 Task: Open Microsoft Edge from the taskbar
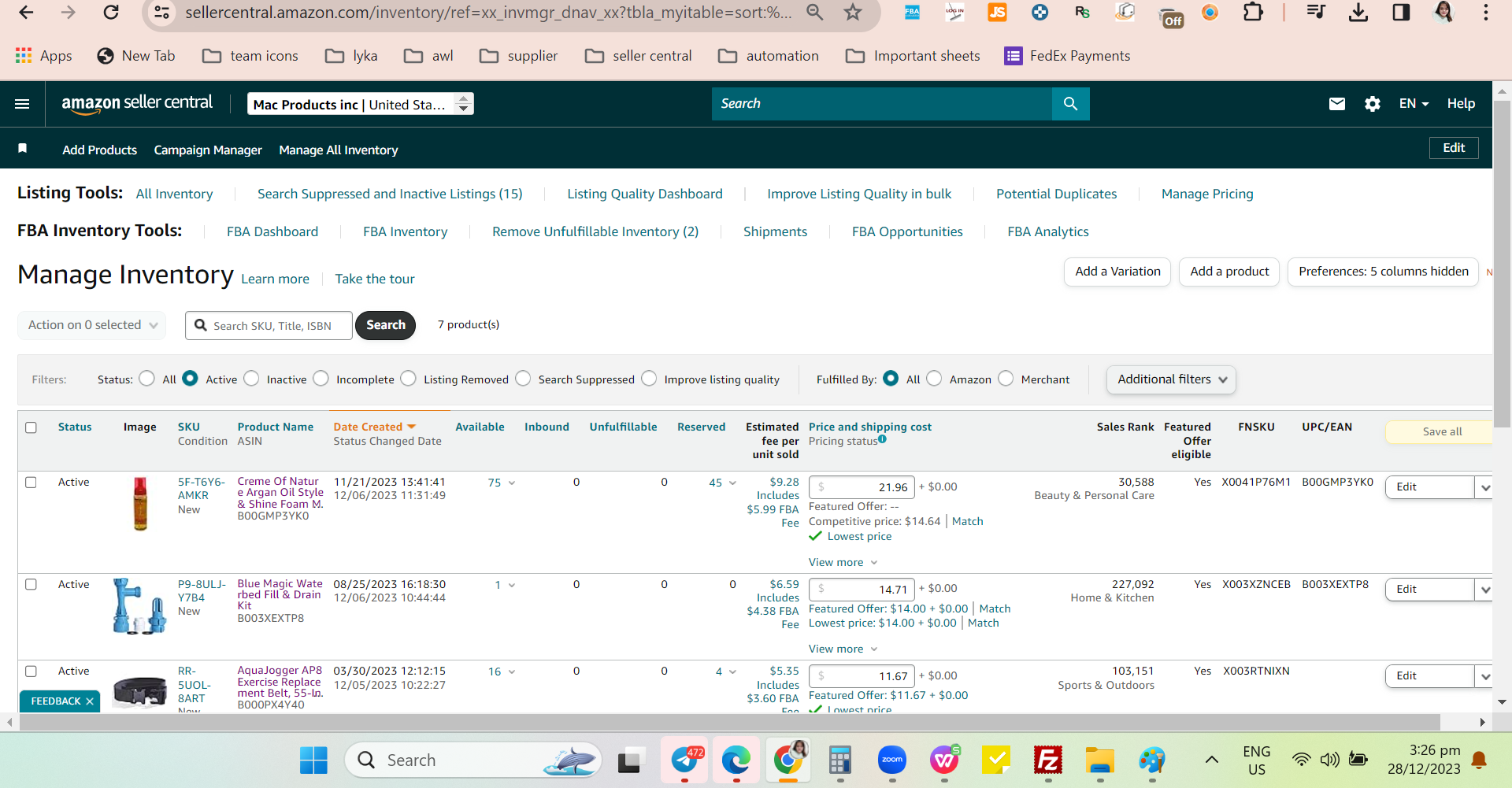[x=736, y=760]
